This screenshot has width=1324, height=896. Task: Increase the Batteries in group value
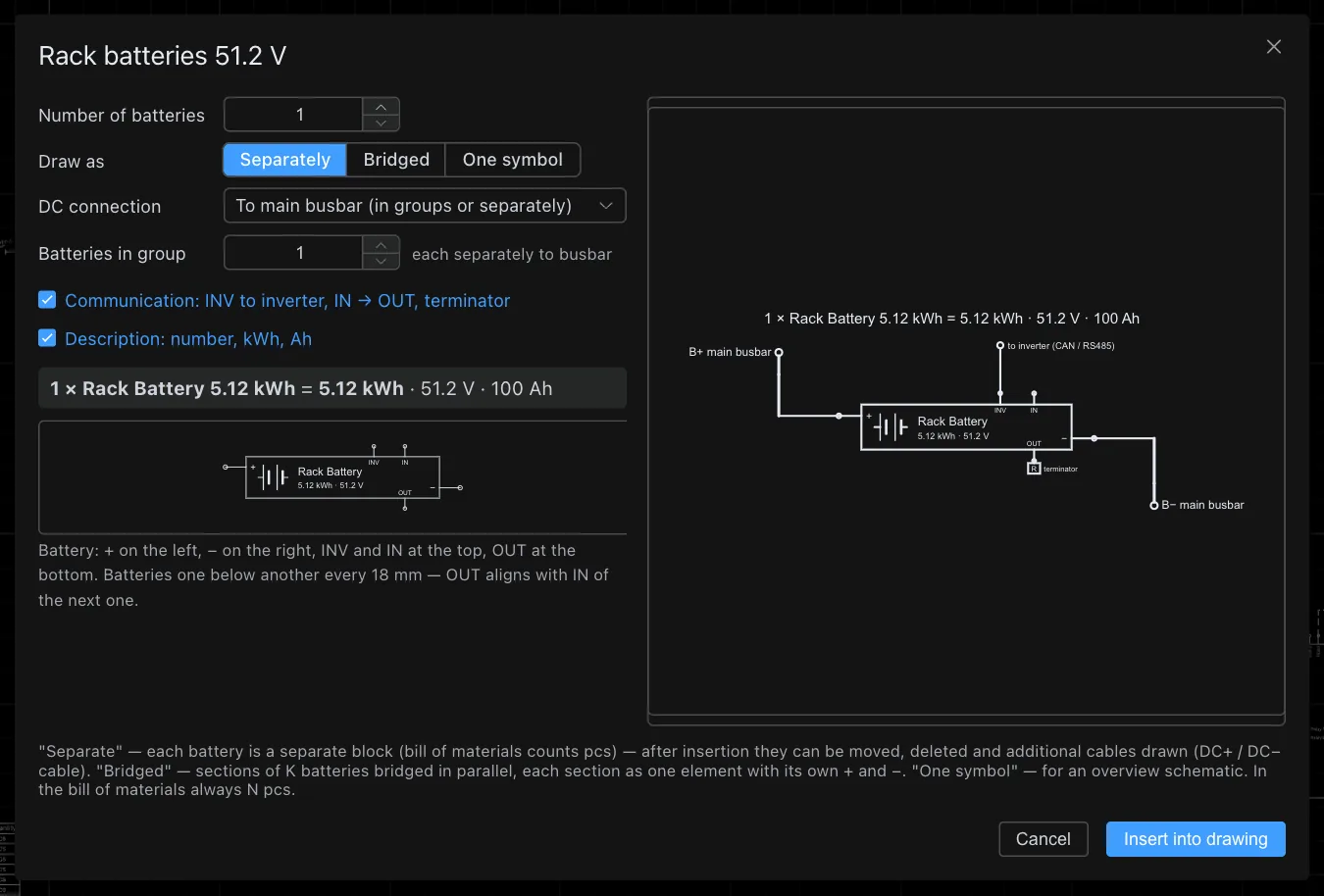[x=381, y=245]
